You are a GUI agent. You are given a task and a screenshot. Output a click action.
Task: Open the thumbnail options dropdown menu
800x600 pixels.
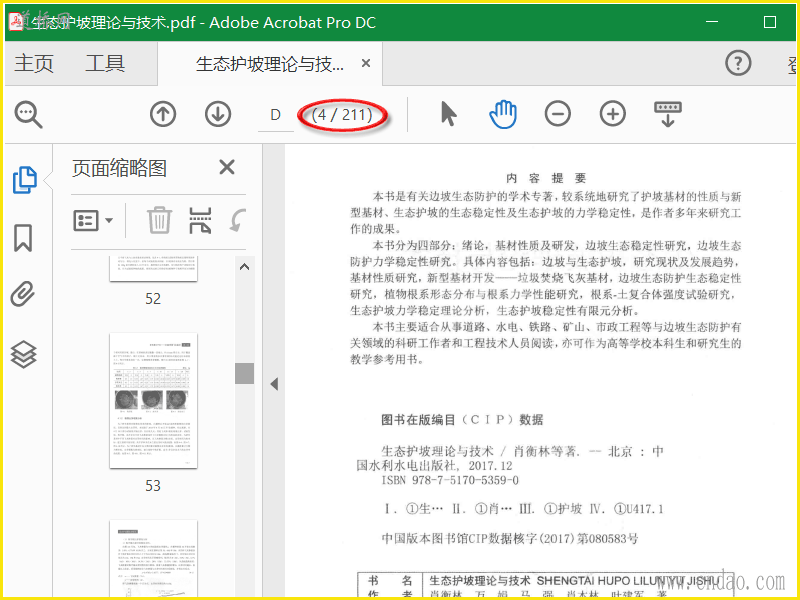point(93,220)
